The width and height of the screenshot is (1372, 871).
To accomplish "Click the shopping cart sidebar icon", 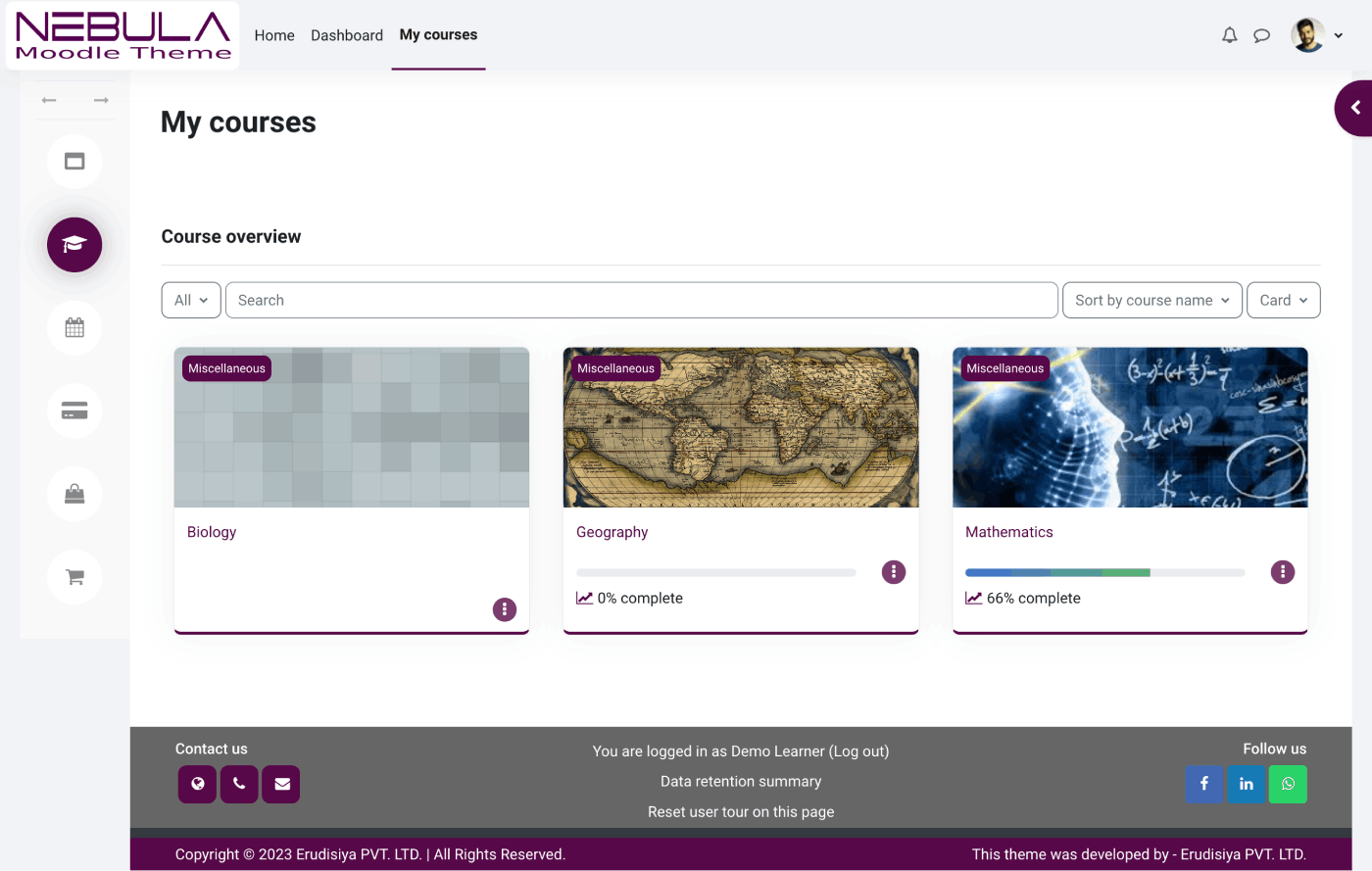I will tap(74, 577).
